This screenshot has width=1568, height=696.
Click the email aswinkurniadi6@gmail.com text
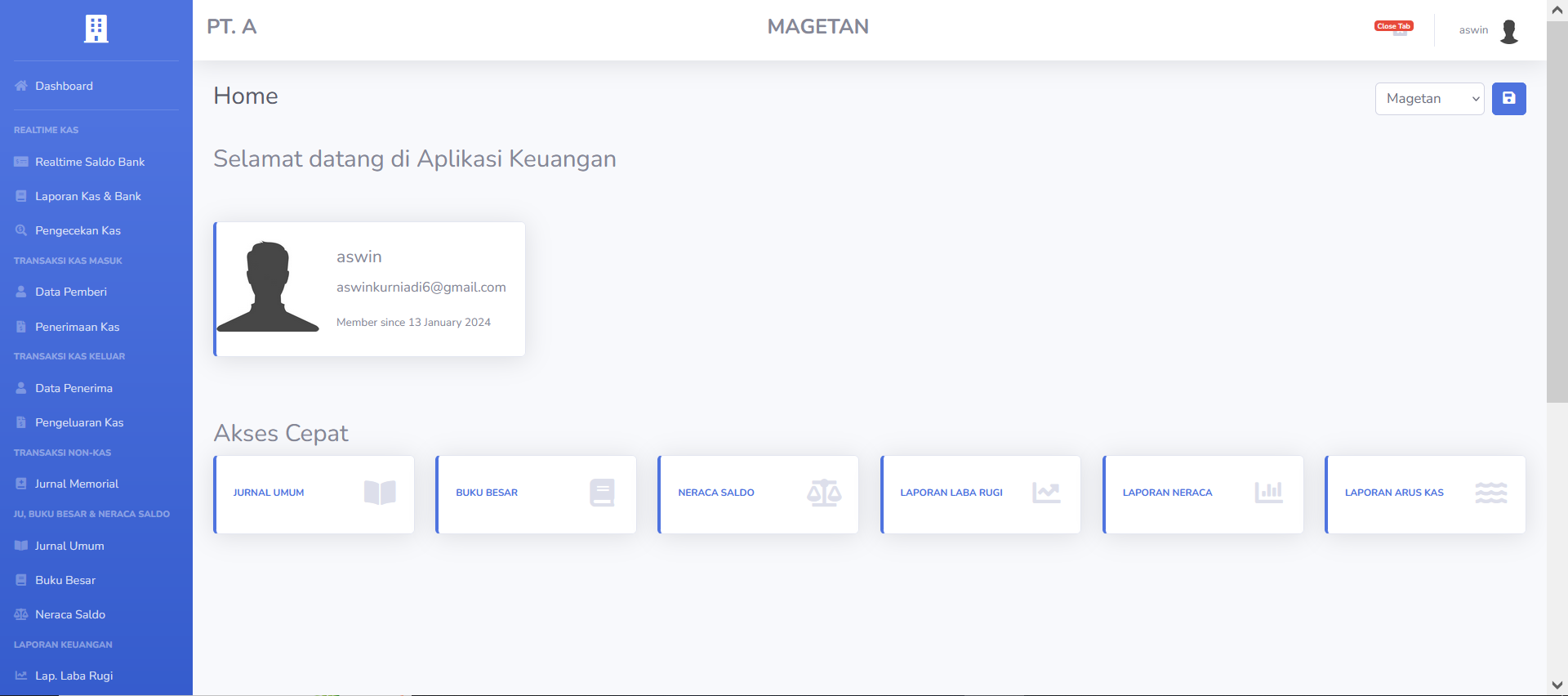tap(421, 287)
